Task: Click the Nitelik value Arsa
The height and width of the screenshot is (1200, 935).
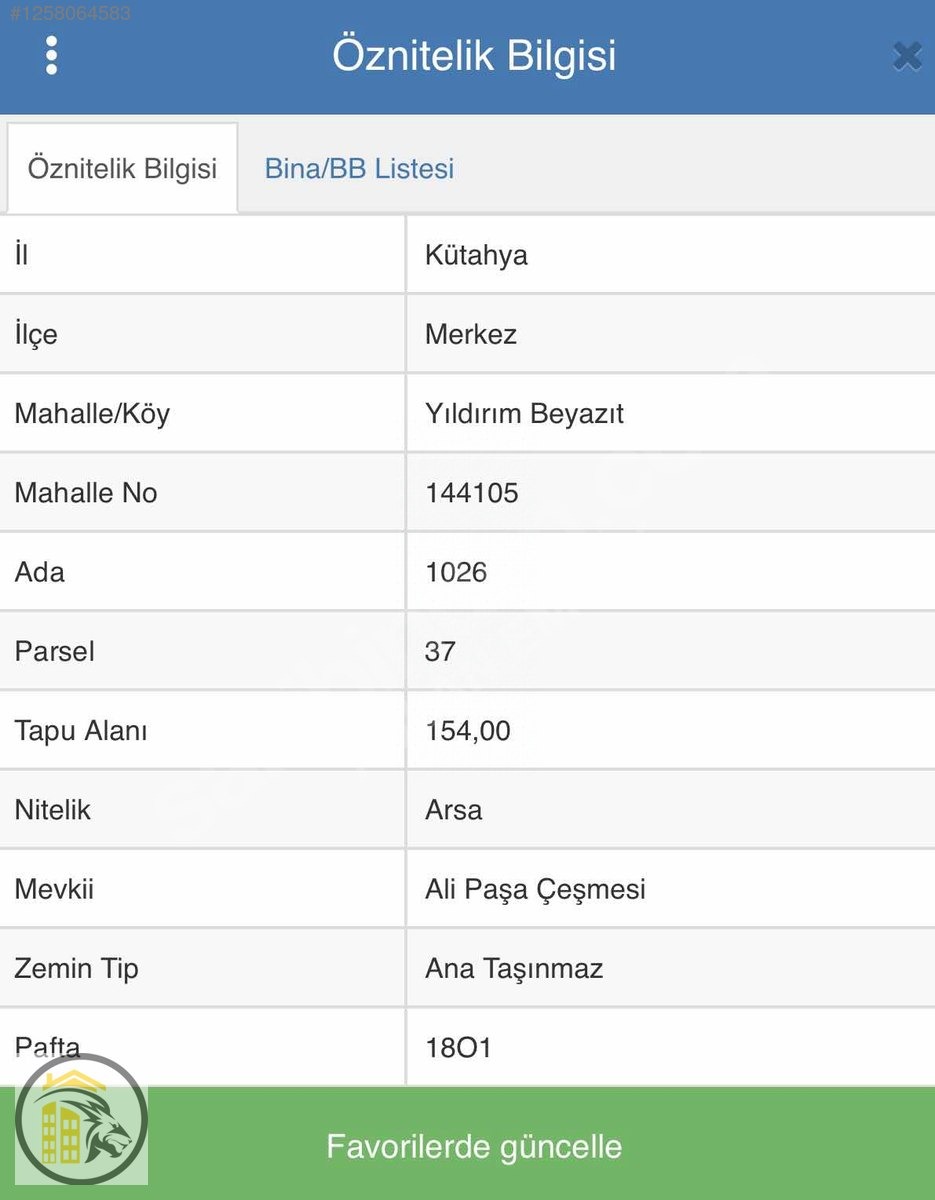Action: tap(453, 810)
